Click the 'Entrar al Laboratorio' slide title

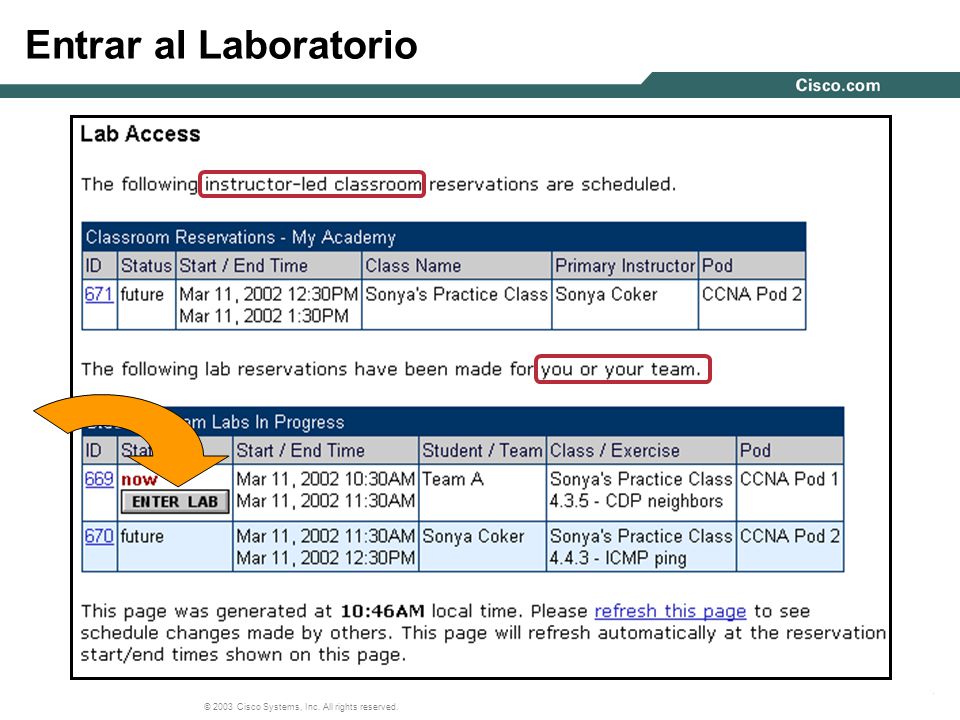(x=222, y=45)
